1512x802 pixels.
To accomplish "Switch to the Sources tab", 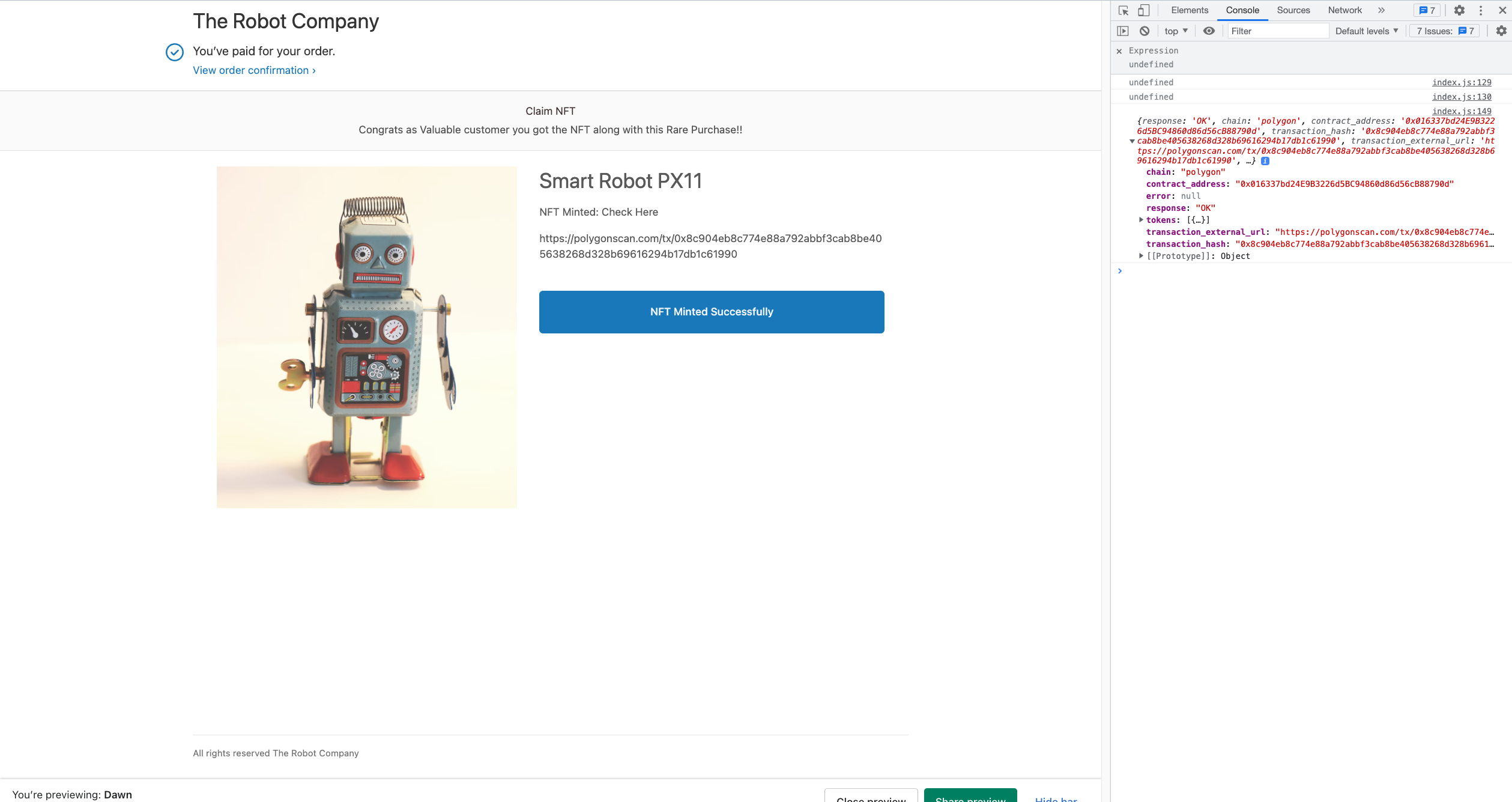I will [x=1293, y=10].
